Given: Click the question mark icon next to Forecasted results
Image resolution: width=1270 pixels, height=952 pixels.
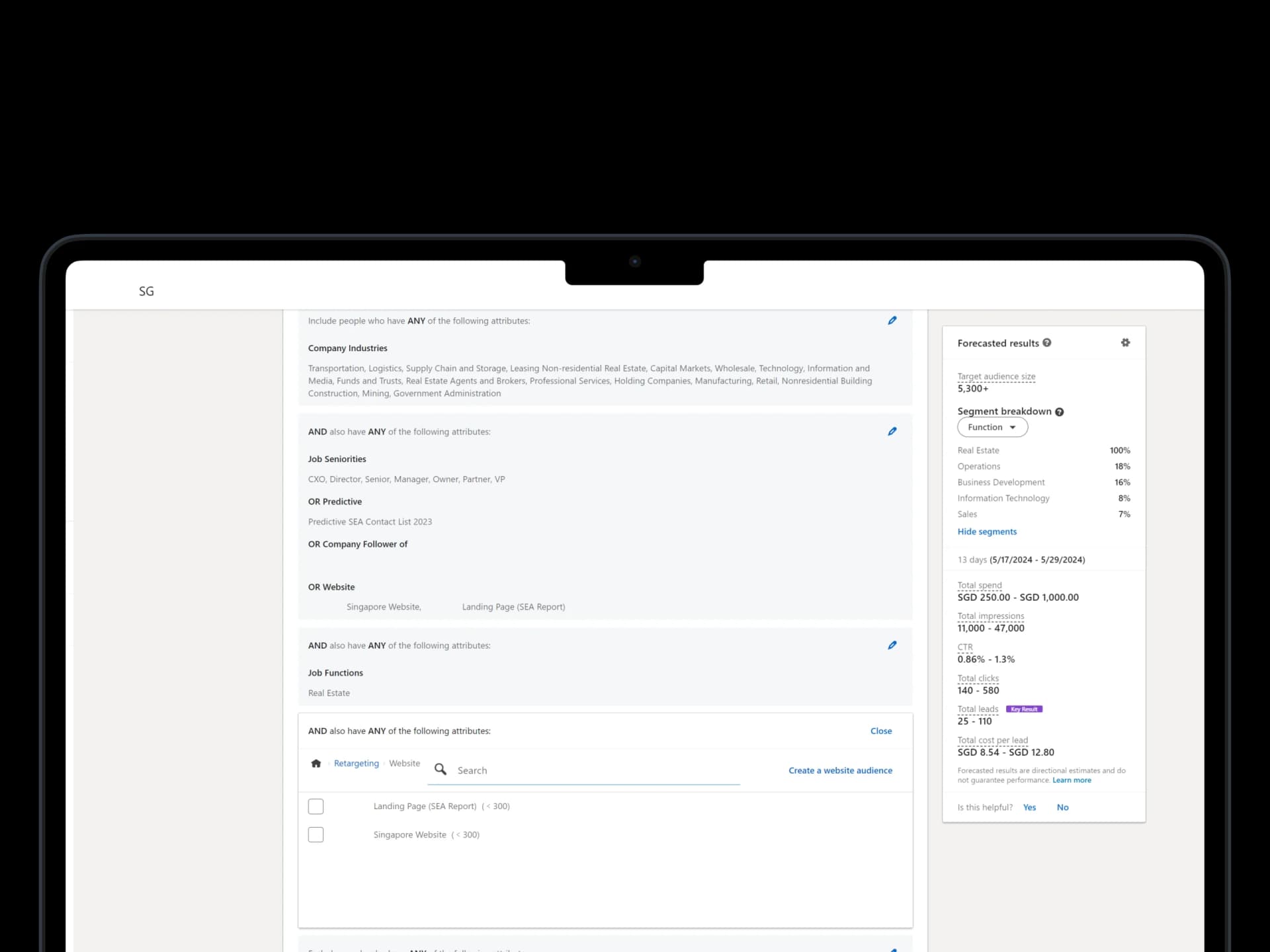Looking at the screenshot, I should [x=1046, y=343].
